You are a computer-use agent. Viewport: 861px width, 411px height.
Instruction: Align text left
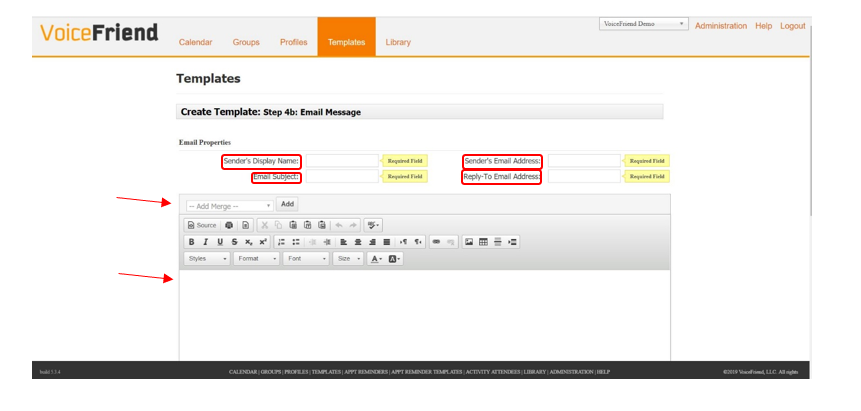click(344, 242)
